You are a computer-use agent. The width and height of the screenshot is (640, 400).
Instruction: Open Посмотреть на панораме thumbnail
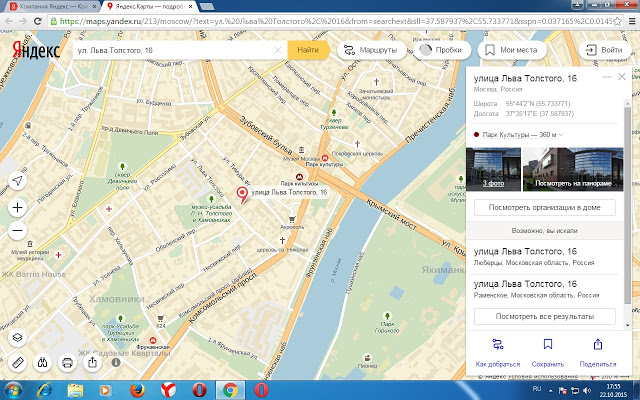click(573, 169)
